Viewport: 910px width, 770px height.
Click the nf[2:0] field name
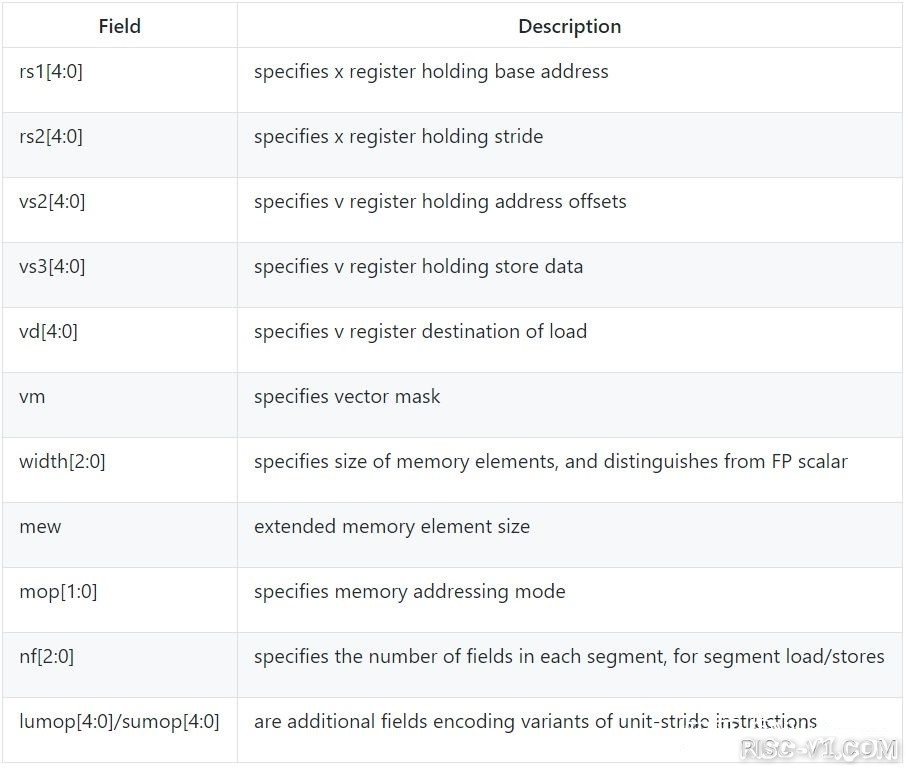tap(46, 656)
